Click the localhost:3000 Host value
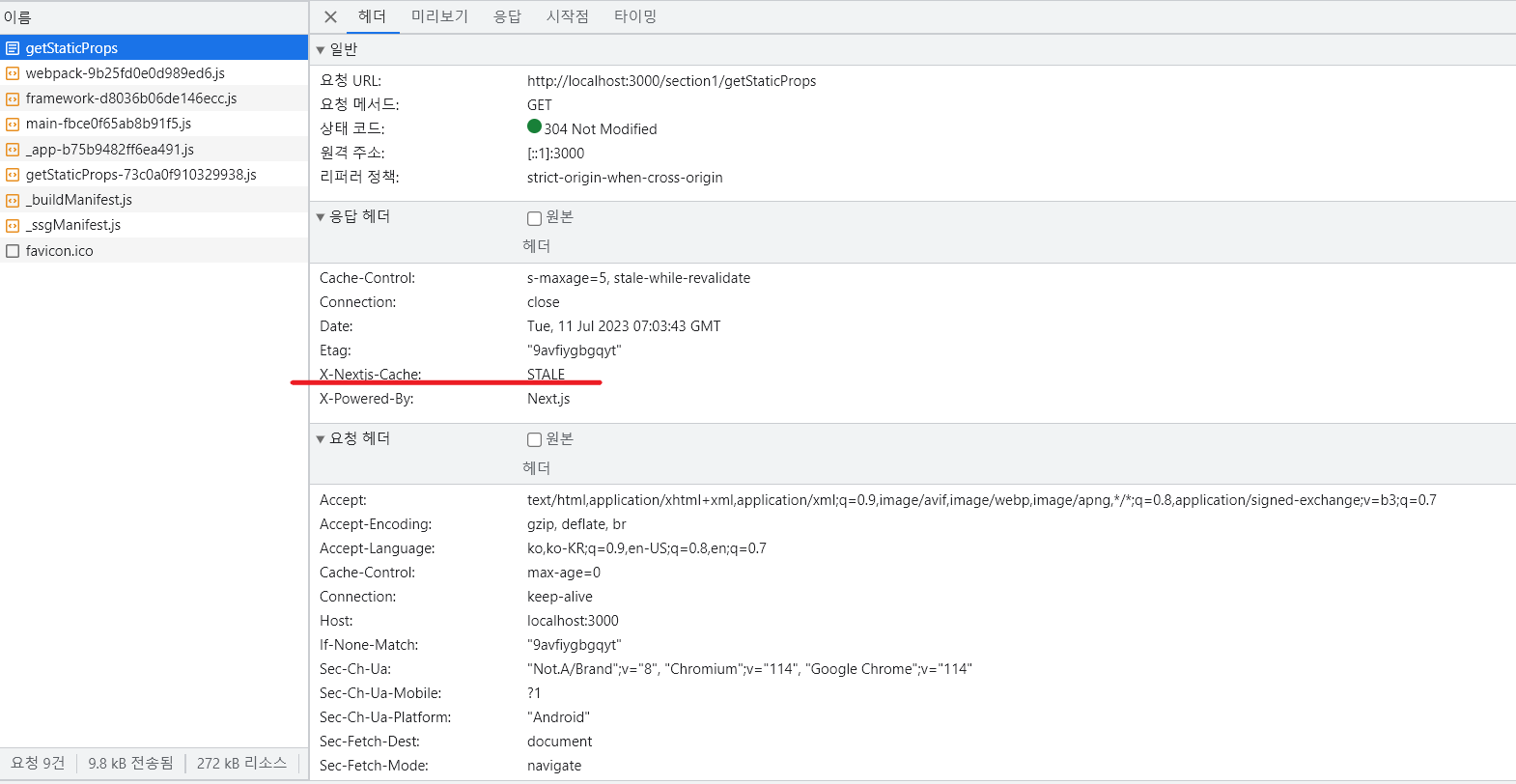 pos(573,621)
